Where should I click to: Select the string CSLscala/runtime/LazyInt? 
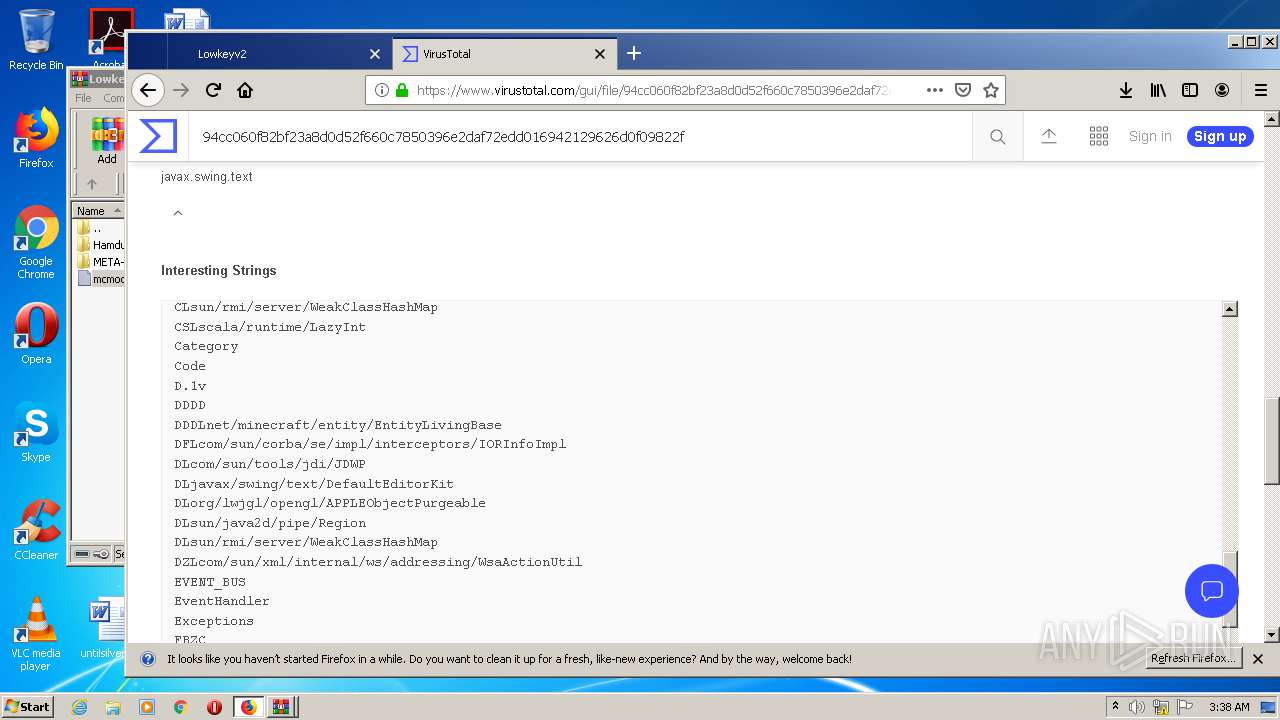coord(270,327)
